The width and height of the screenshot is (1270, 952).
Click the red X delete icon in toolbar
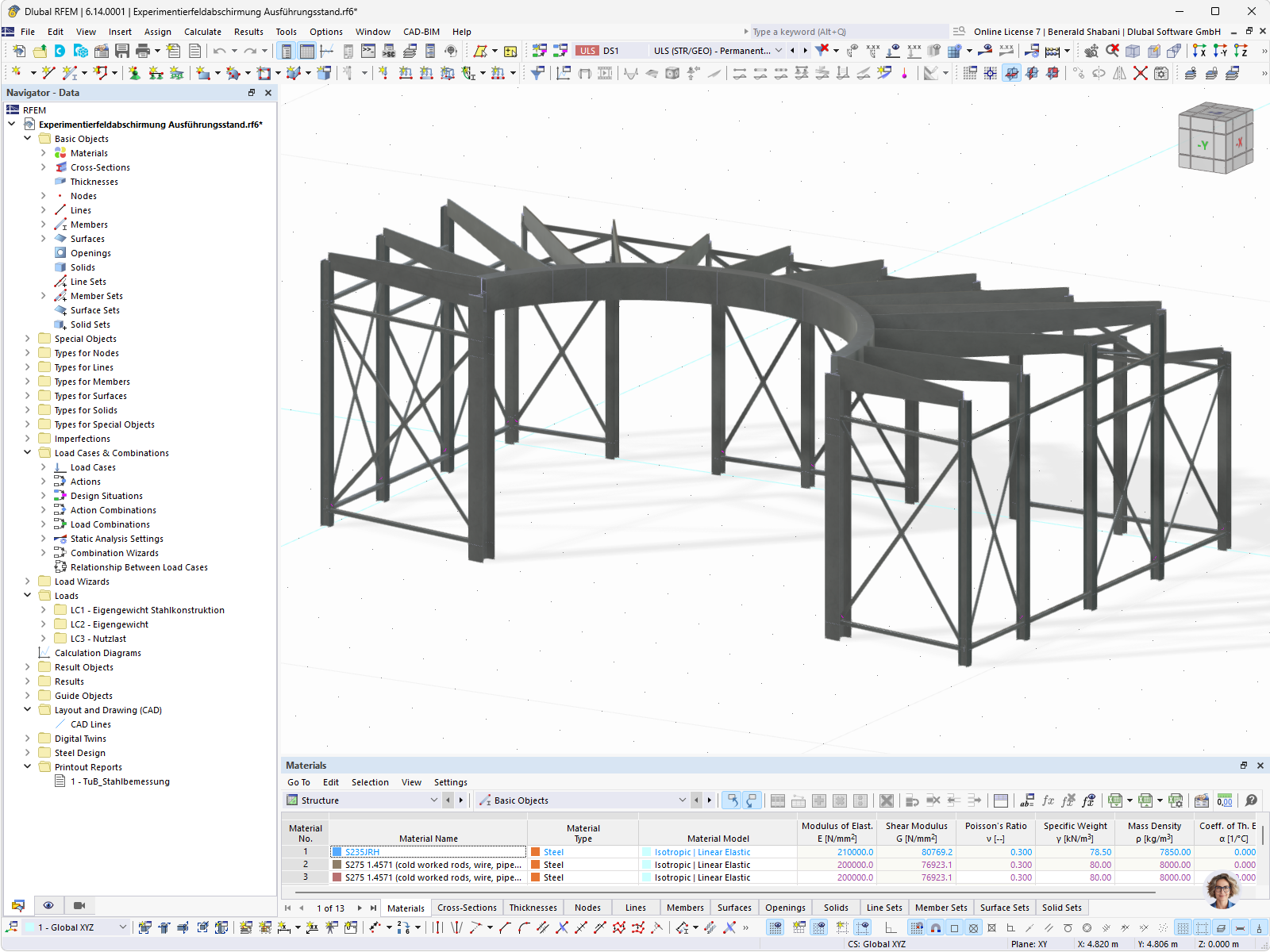click(x=1141, y=73)
